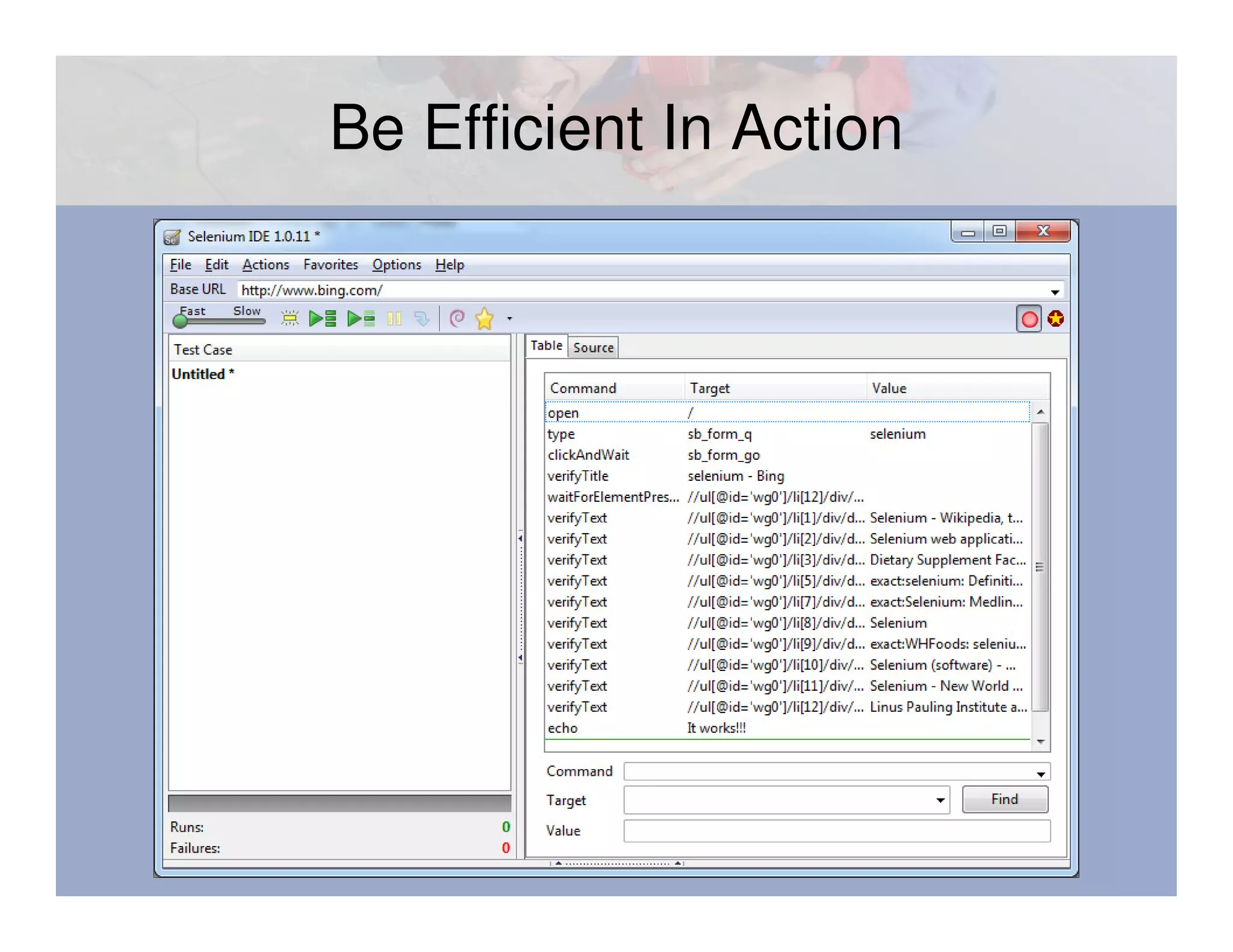Minimize the Selenium IDE window

click(x=967, y=232)
